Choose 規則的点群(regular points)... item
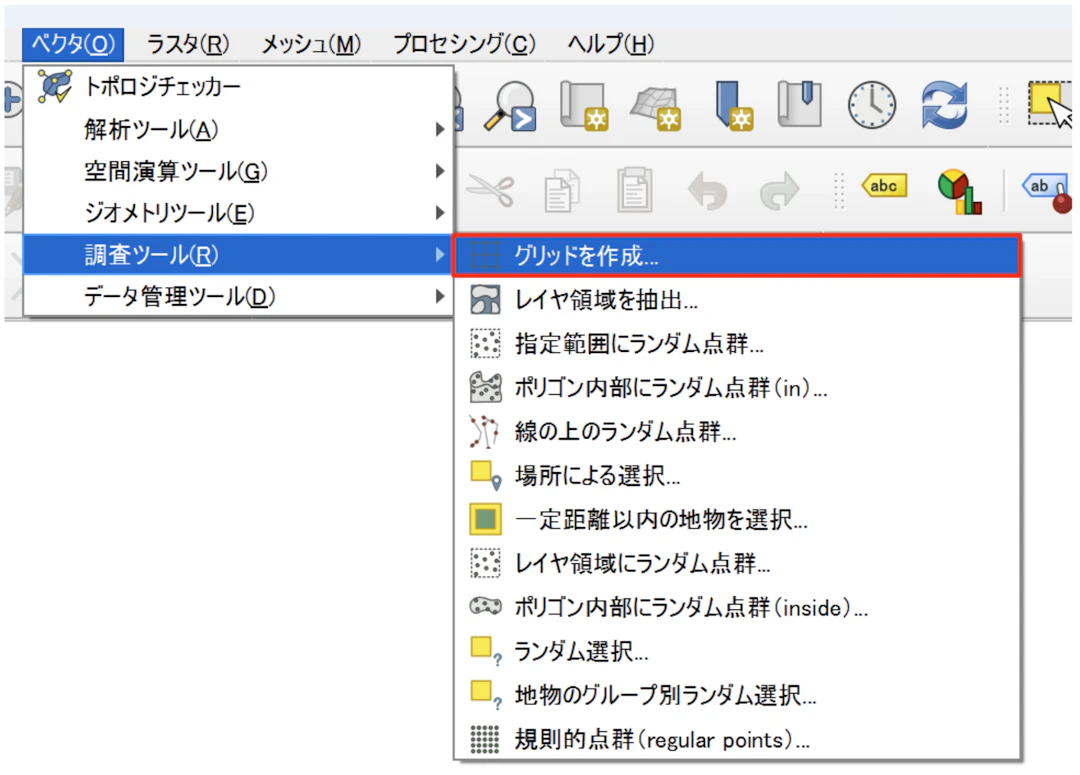 (736, 739)
